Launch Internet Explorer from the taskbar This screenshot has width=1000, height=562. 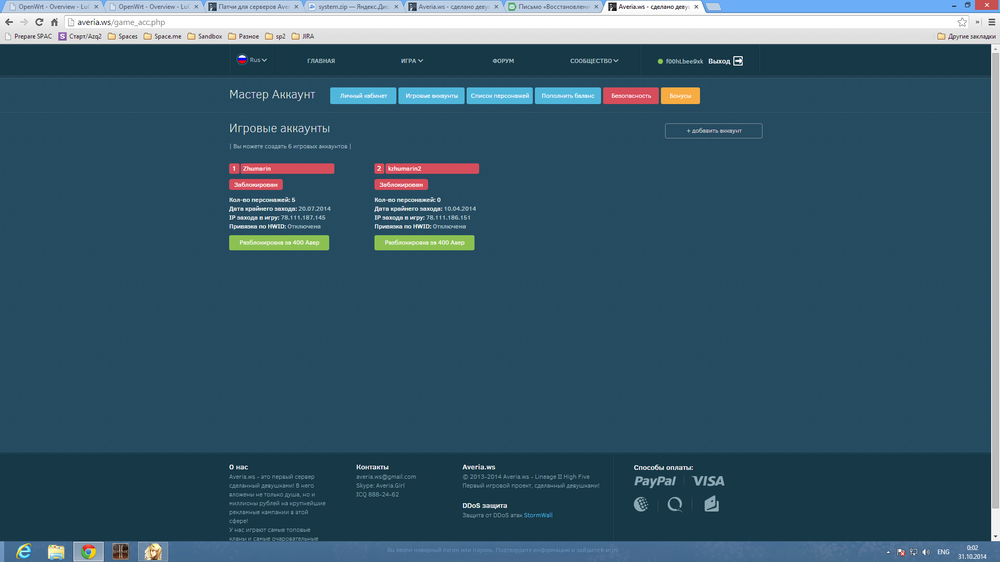[x=24, y=551]
